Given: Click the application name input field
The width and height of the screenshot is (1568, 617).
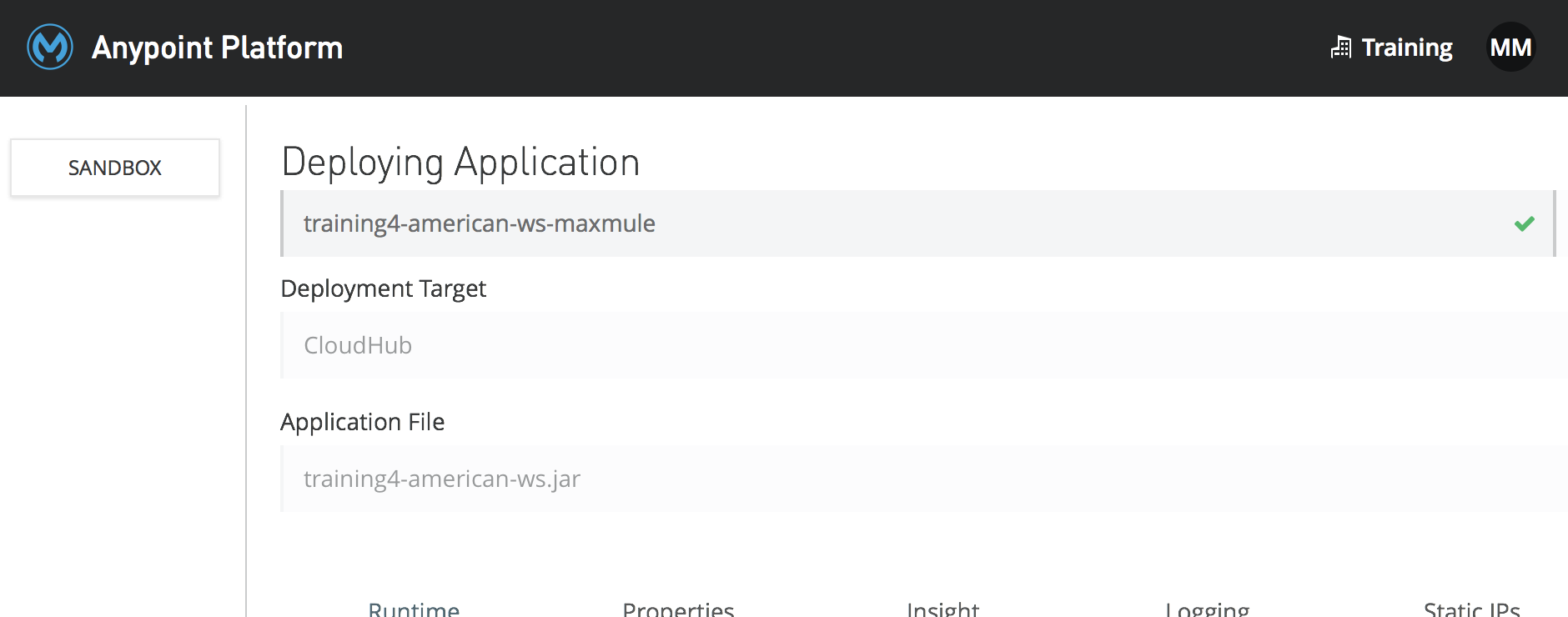Looking at the screenshot, I should (834, 223).
